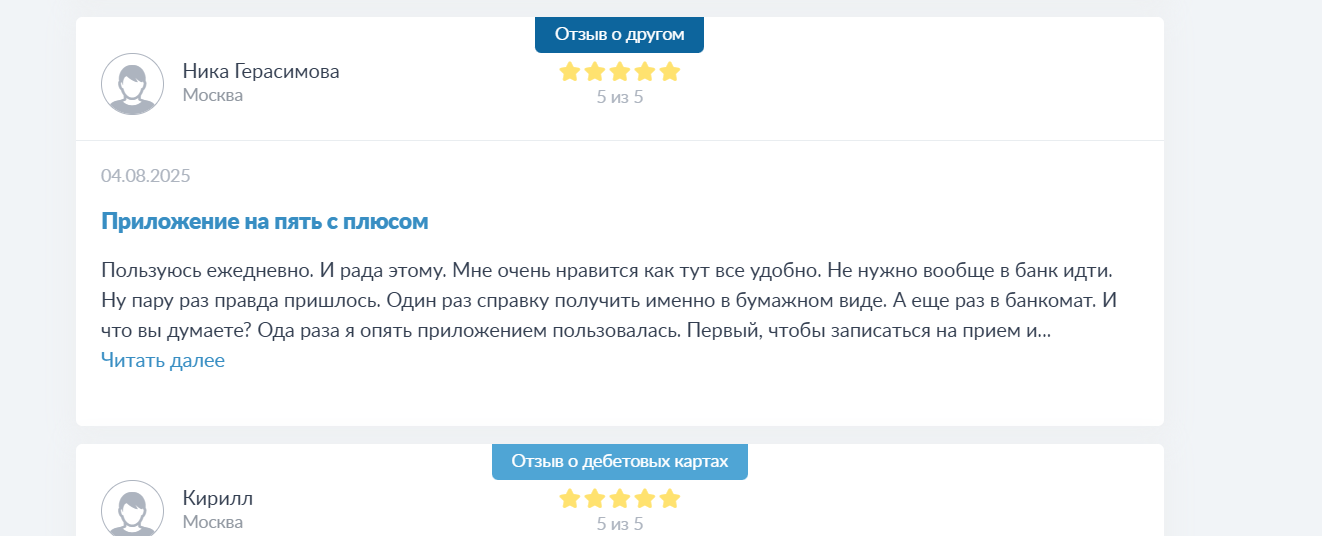
Task: Open the "Отзыв о дебетовых картах" badge
Action: (x=620, y=461)
